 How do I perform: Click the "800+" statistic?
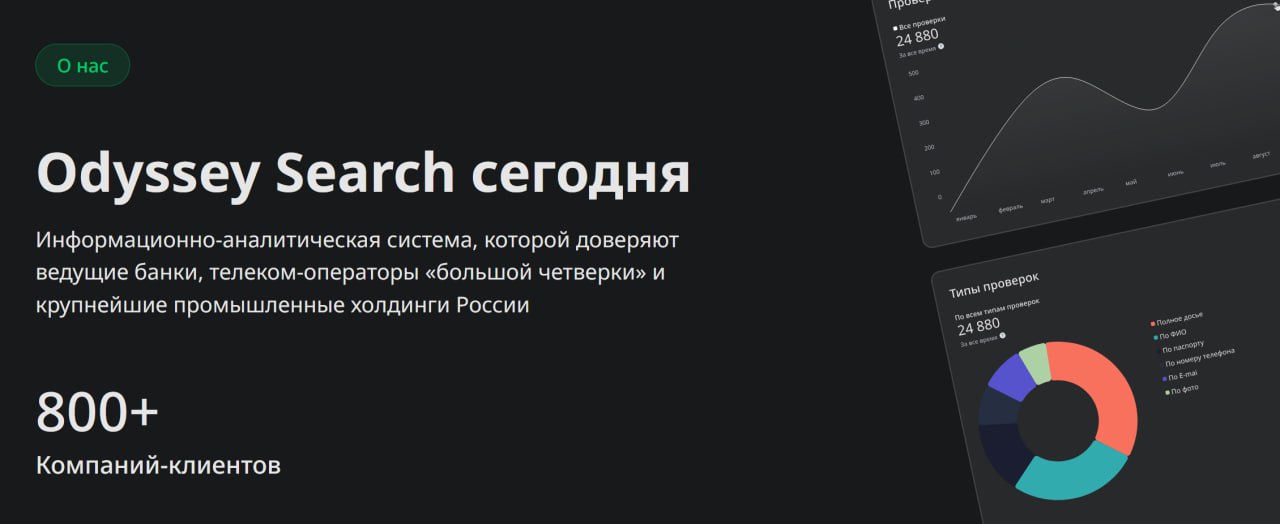coord(97,411)
